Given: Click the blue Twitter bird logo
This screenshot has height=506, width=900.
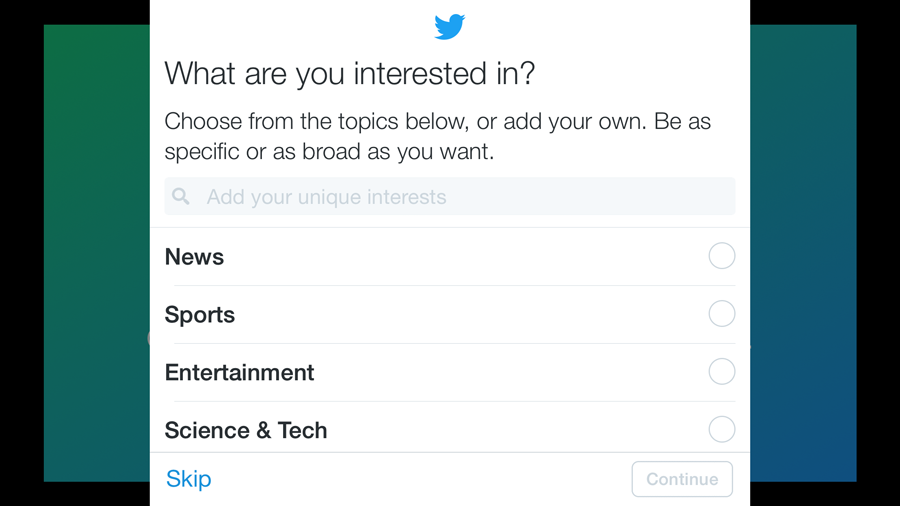Looking at the screenshot, I should click(x=449, y=27).
